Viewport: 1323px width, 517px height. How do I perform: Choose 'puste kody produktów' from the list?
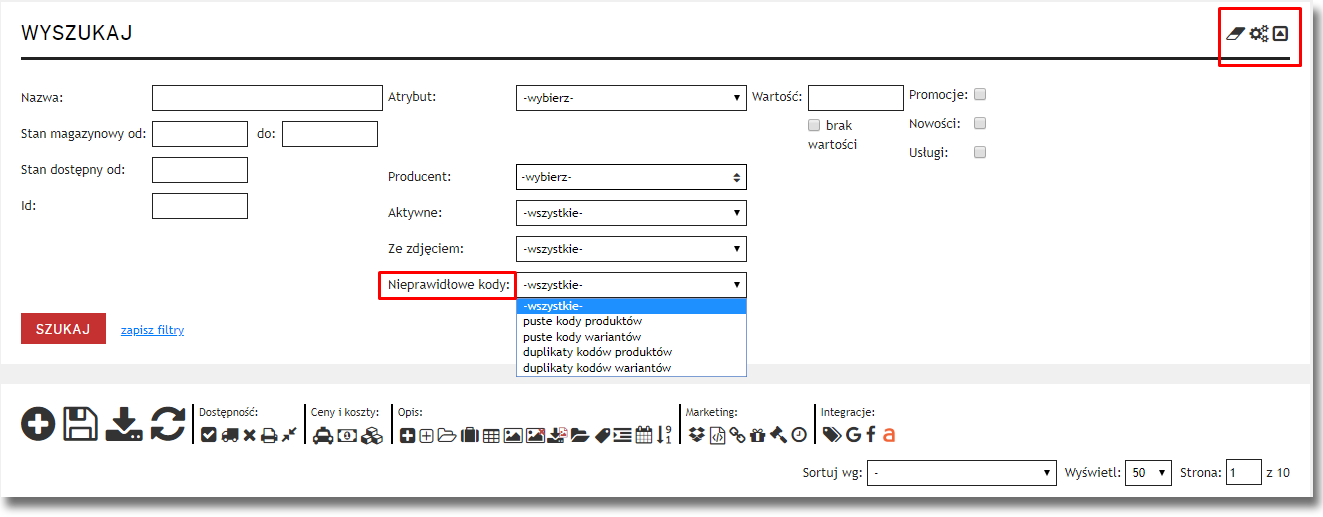[582, 322]
